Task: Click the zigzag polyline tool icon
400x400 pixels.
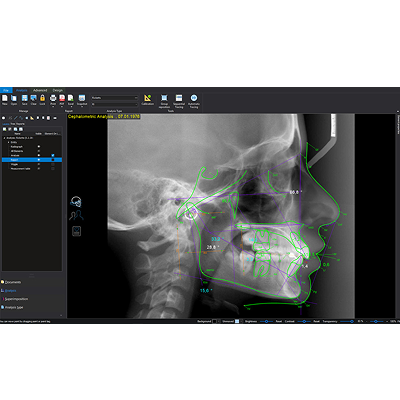Action: click(21, 118)
